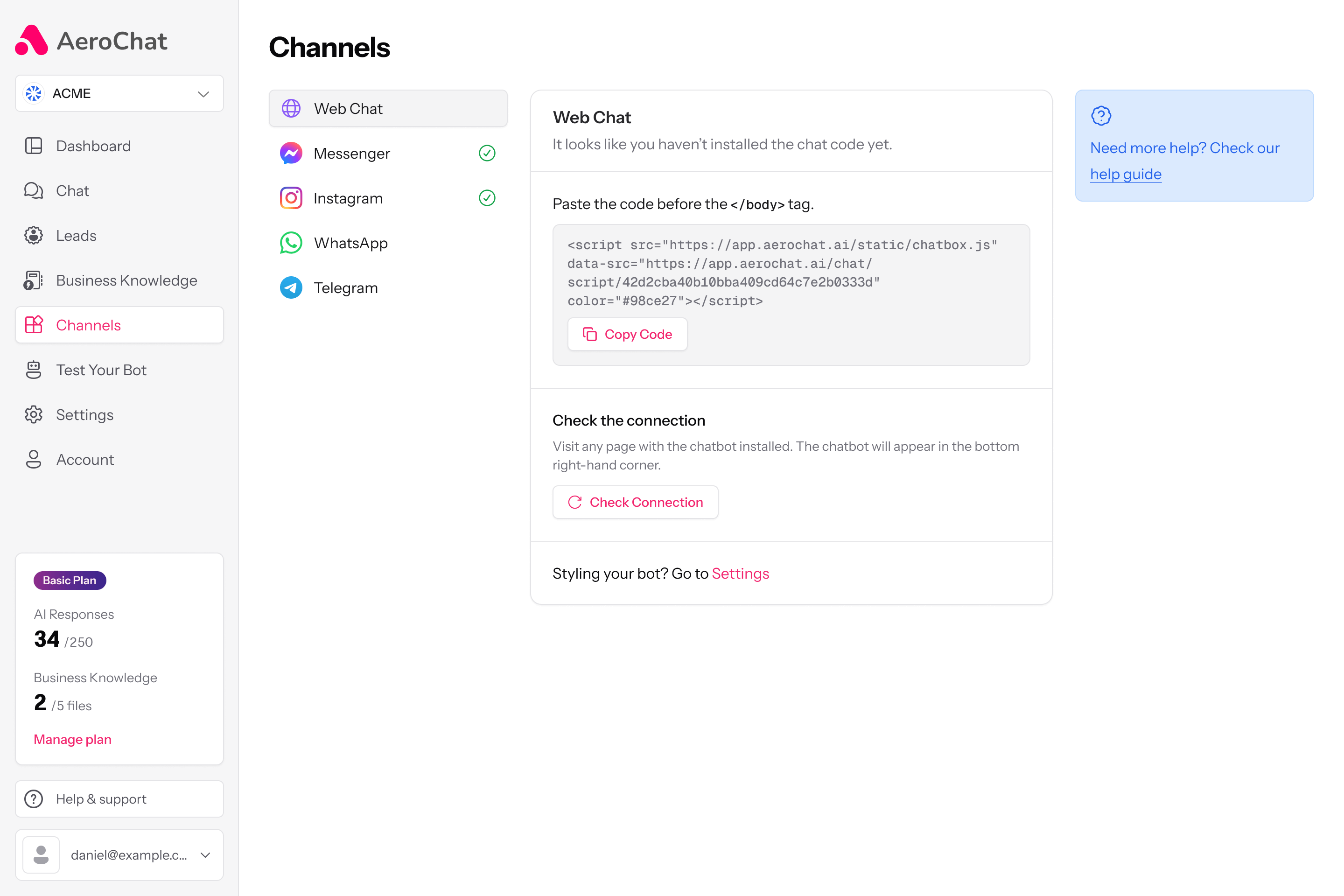1344x896 pixels.
Task: Select the Chat icon in the sidebar
Action: (34, 190)
